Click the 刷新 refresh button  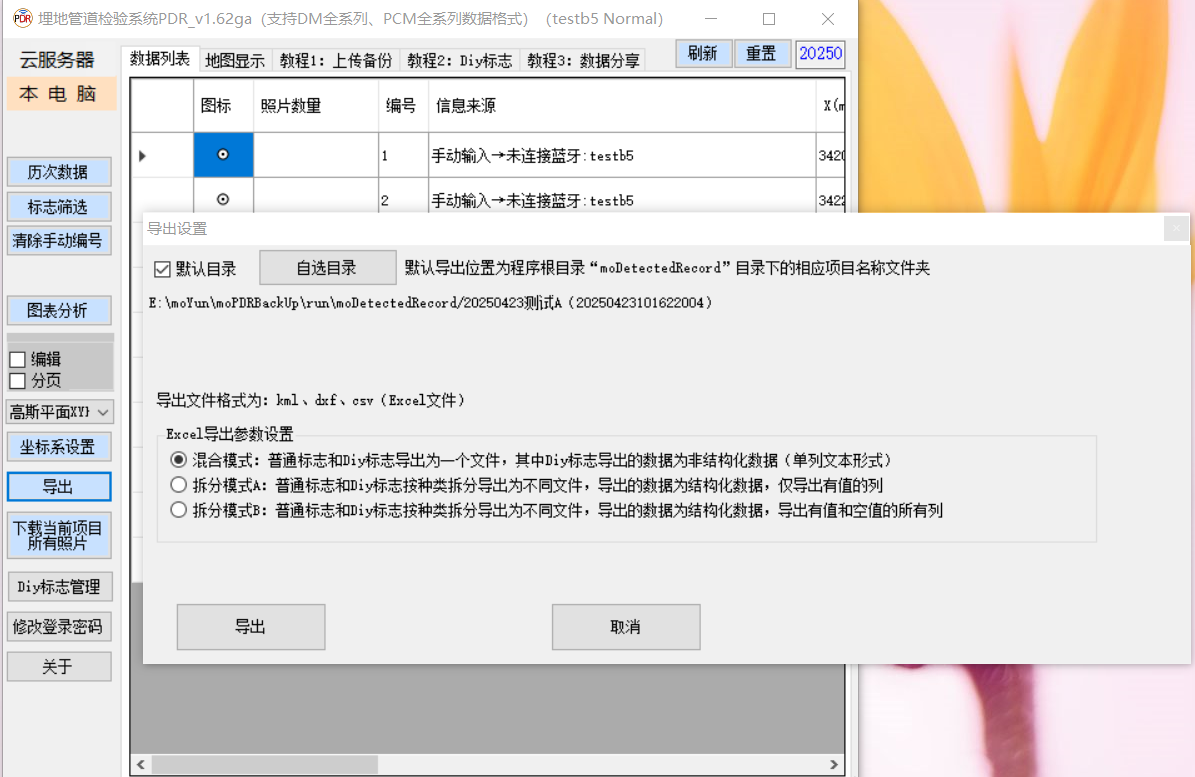click(x=702, y=54)
